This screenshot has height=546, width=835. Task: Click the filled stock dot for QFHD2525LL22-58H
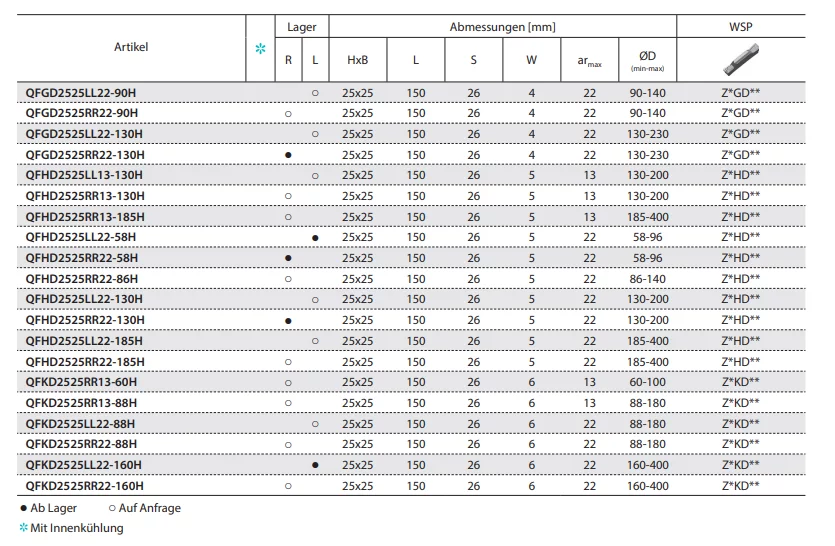click(x=315, y=238)
